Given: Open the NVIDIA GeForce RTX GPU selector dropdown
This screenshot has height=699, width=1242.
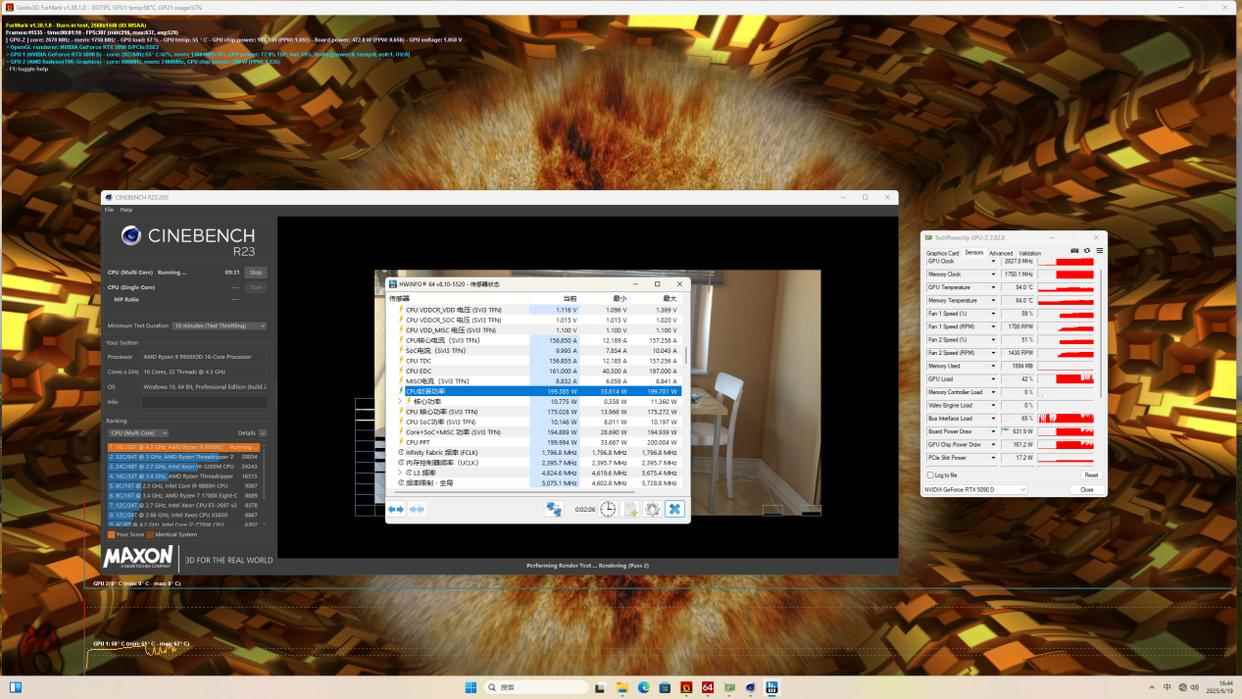Looking at the screenshot, I should (x=974, y=490).
